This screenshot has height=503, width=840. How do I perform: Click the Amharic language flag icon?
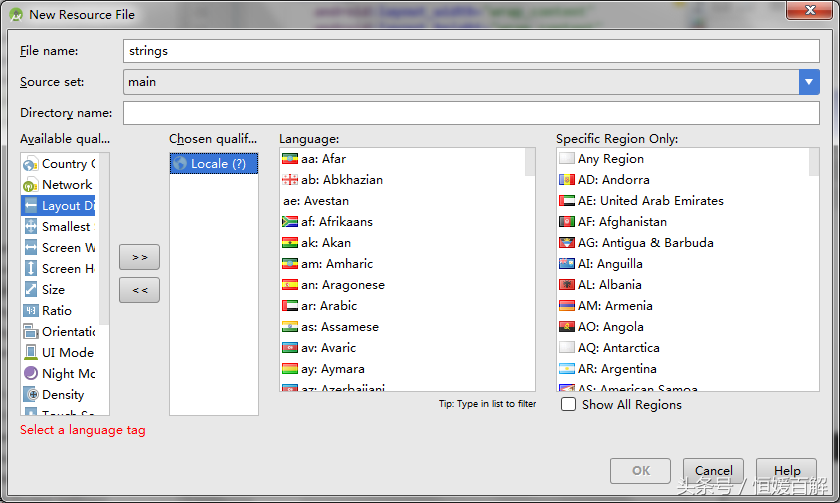pyautogui.click(x=290, y=264)
